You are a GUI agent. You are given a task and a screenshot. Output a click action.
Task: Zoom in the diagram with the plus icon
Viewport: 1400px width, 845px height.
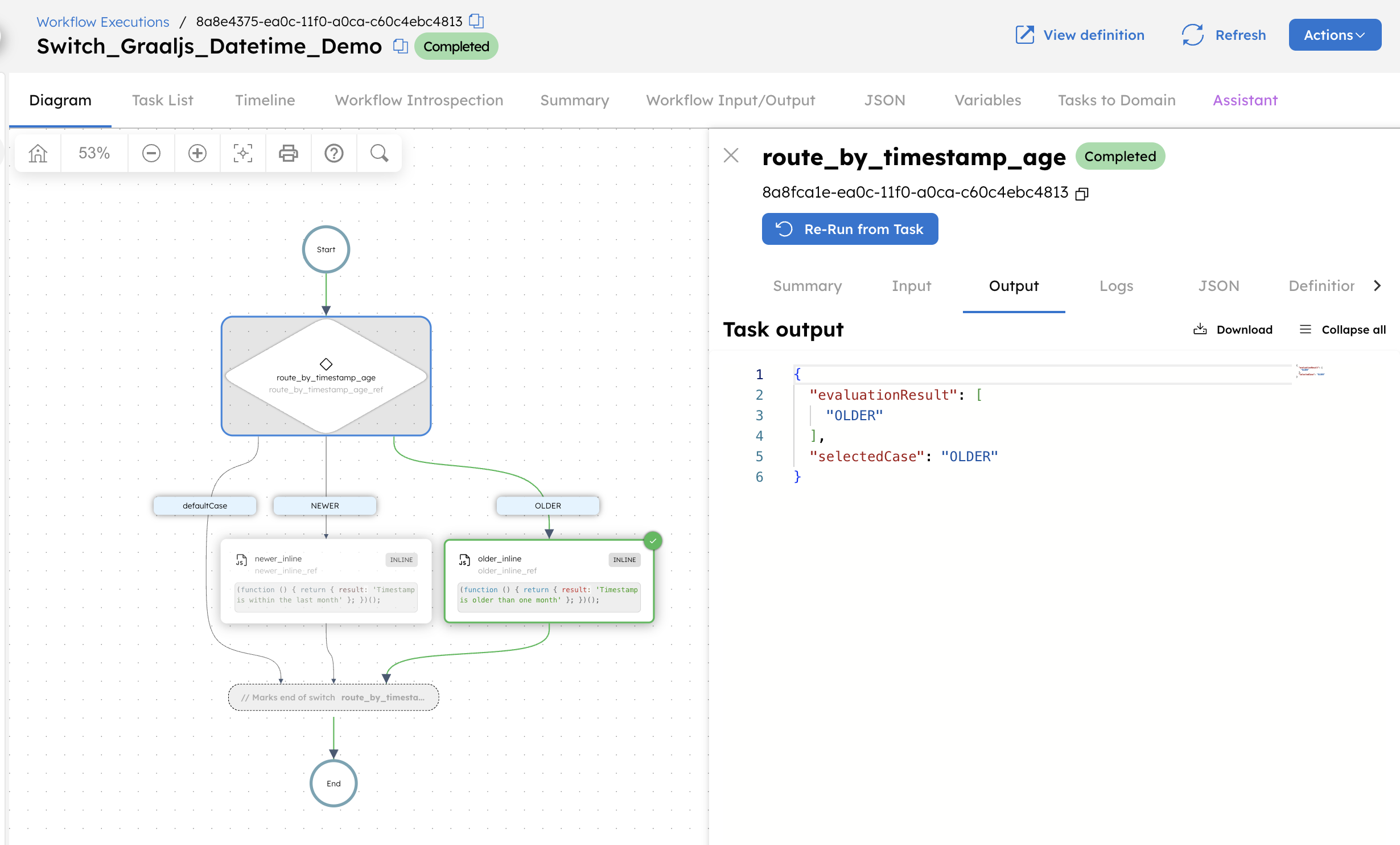point(197,153)
